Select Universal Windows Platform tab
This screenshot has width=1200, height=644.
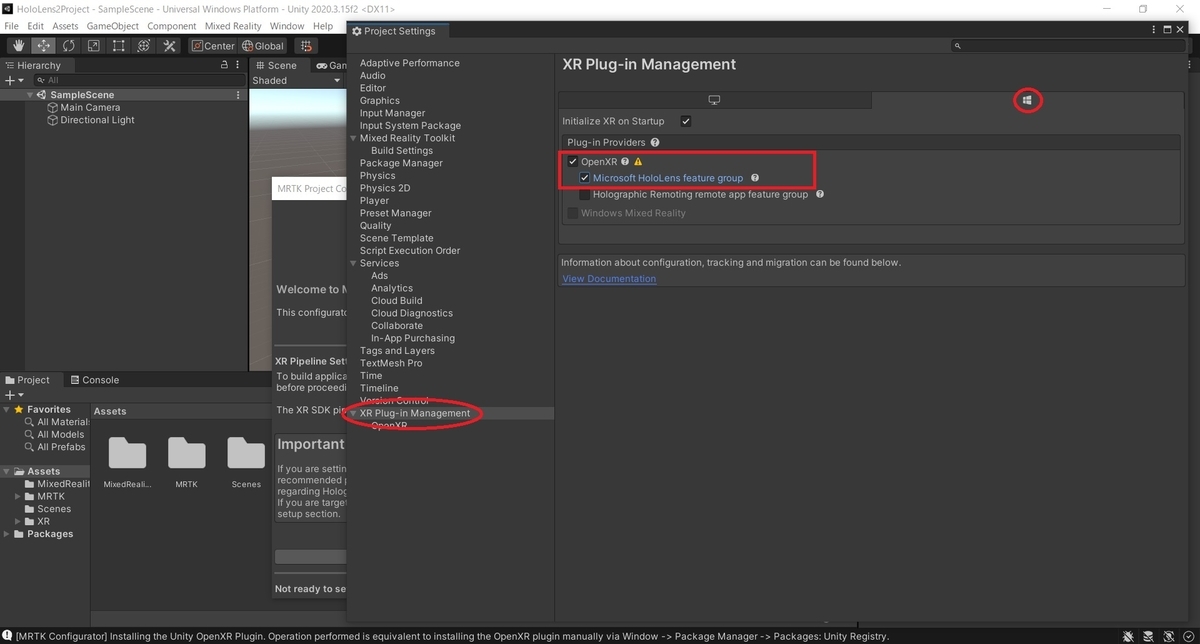[1028, 100]
